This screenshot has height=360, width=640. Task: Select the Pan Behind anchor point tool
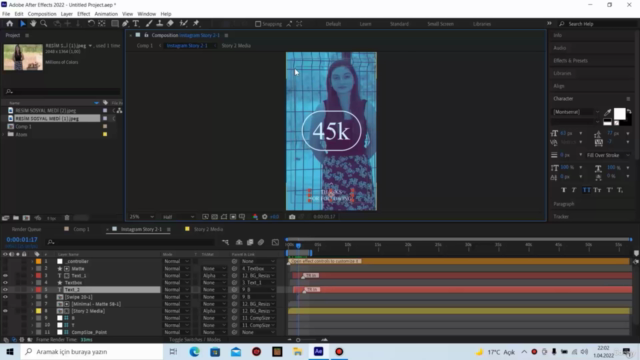click(102, 24)
